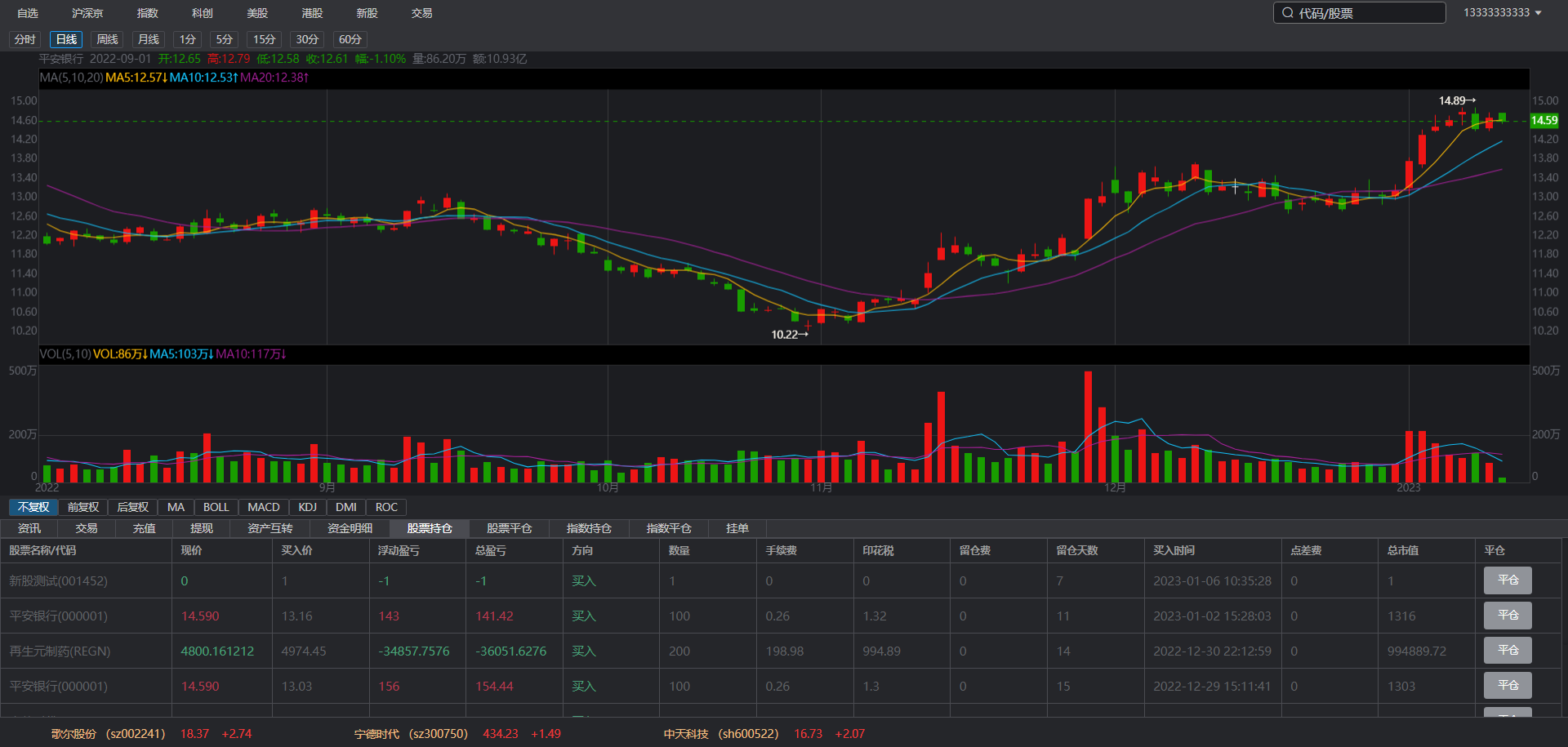Show the BOLL indicator

point(216,507)
